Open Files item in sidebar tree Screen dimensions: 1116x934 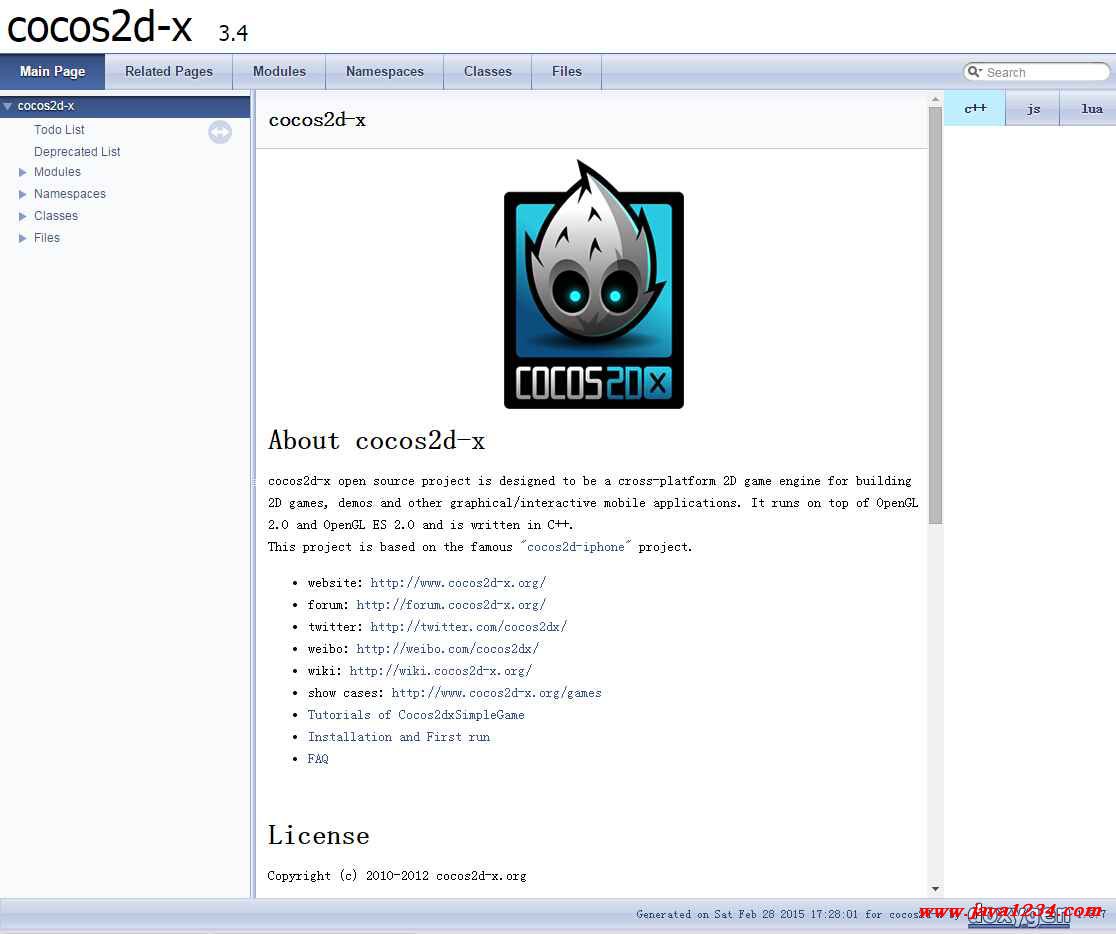47,238
